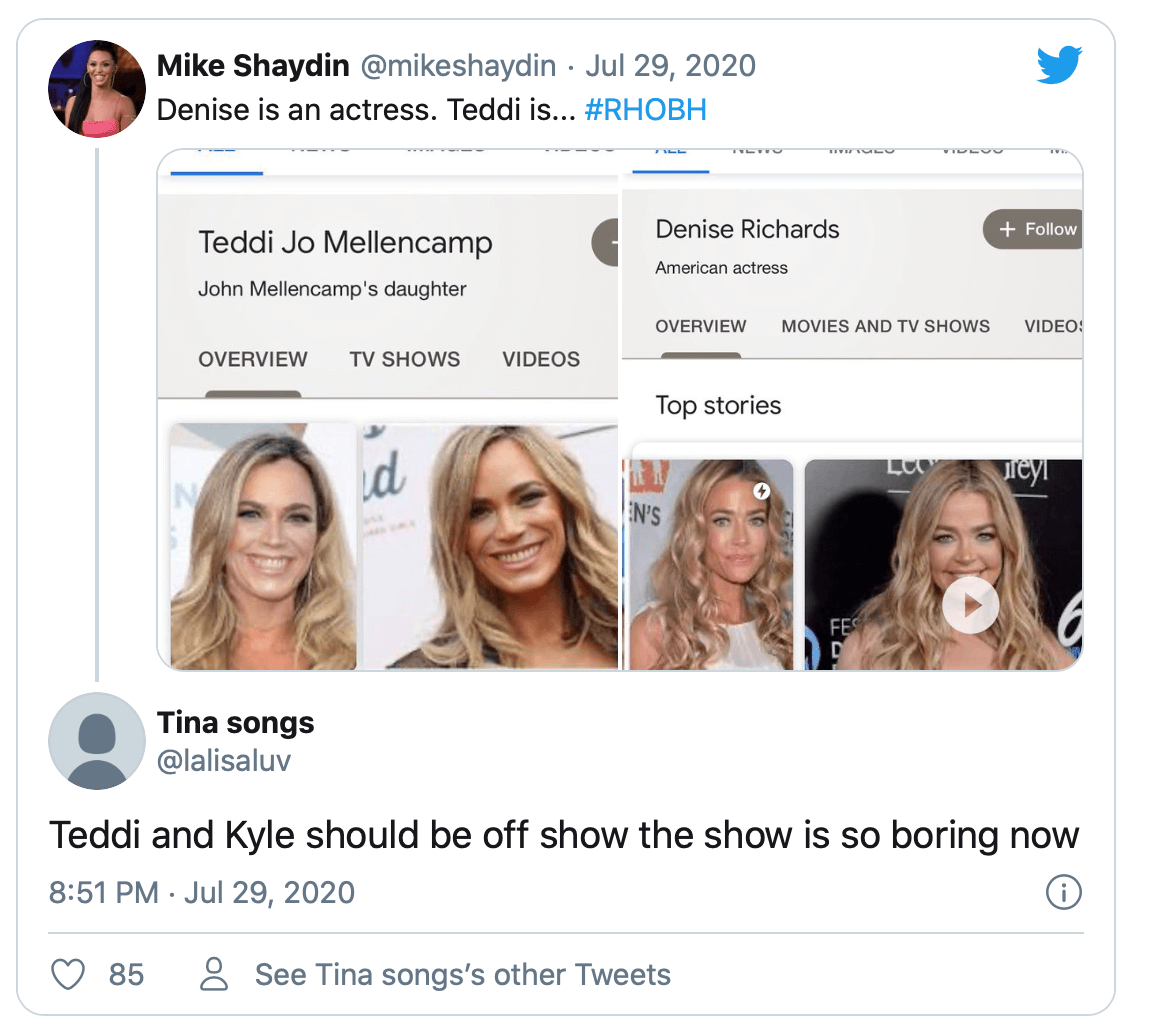See Tina songs's other Tweets

click(x=462, y=974)
